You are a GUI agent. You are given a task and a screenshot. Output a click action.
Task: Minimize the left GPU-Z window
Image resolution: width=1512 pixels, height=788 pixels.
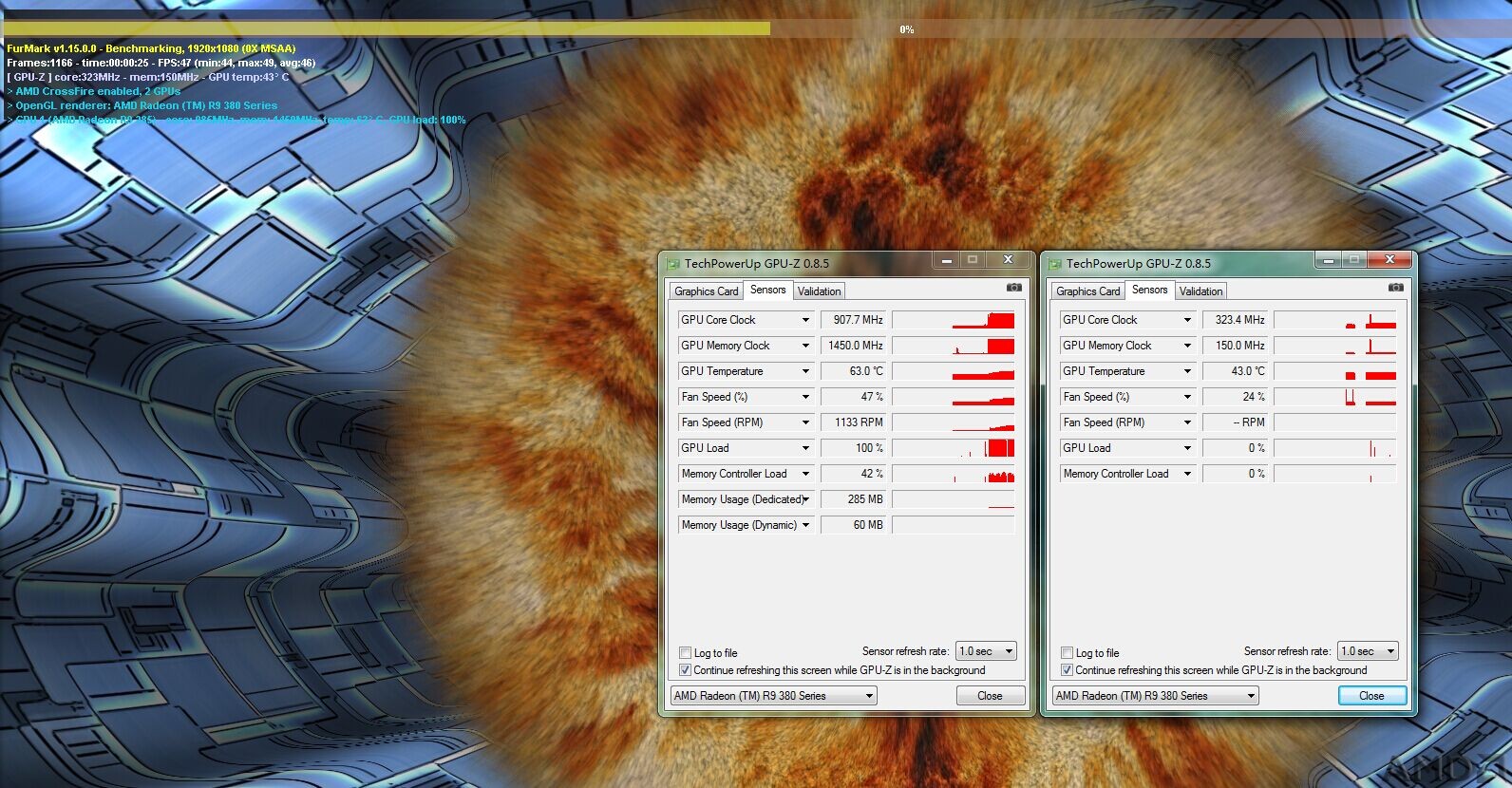[x=947, y=260]
